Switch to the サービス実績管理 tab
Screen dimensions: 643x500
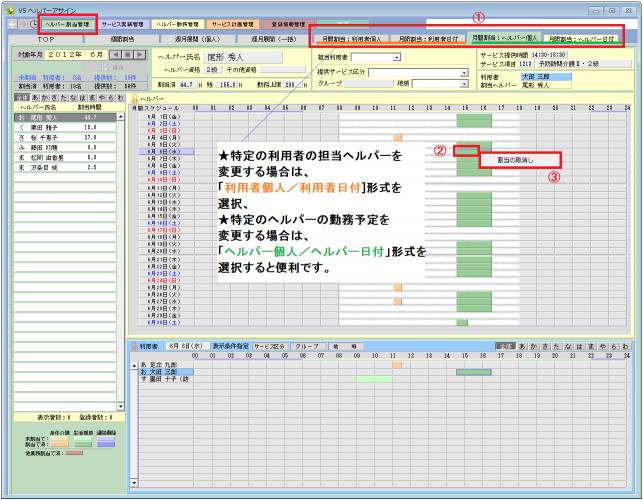pyautogui.click(x=122, y=22)
